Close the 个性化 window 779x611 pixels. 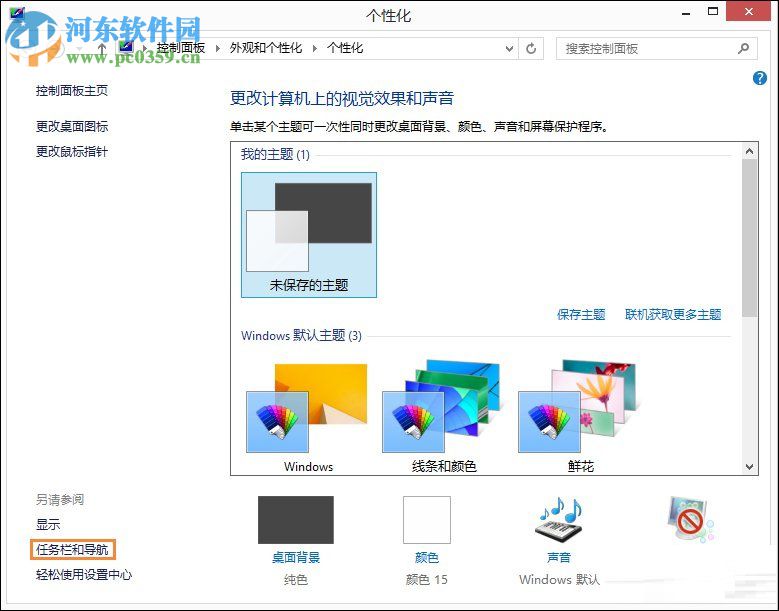click(x=749, y=11)
